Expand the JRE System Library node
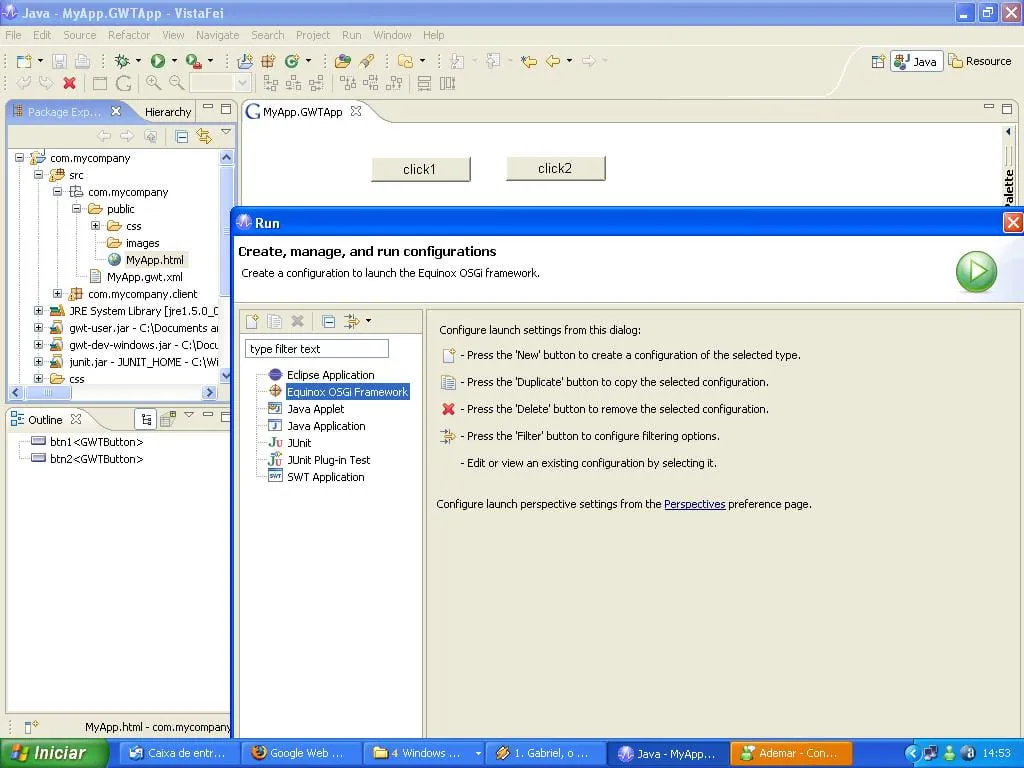Viewport: 1024px width, 768px height. tap(39, 311)
